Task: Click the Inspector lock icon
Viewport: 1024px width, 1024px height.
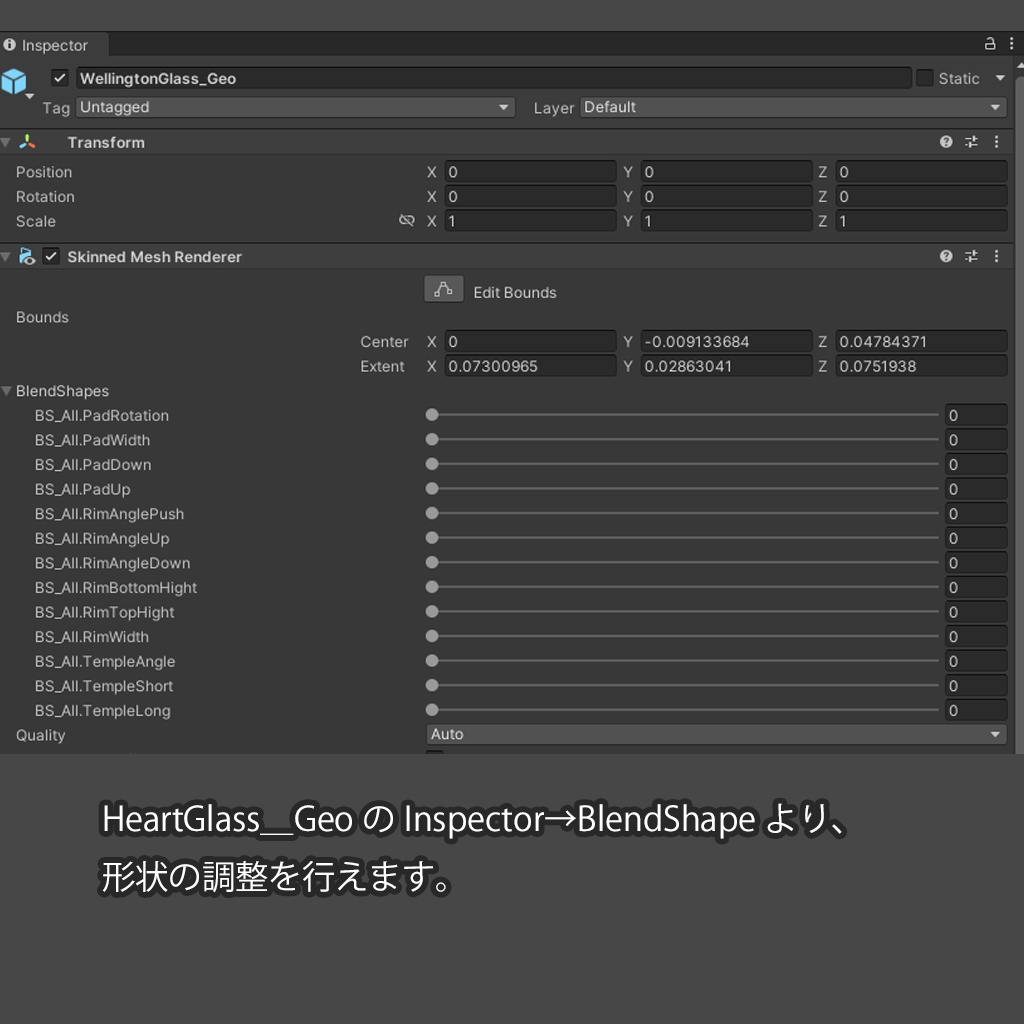Action: [x=989, y=44]
